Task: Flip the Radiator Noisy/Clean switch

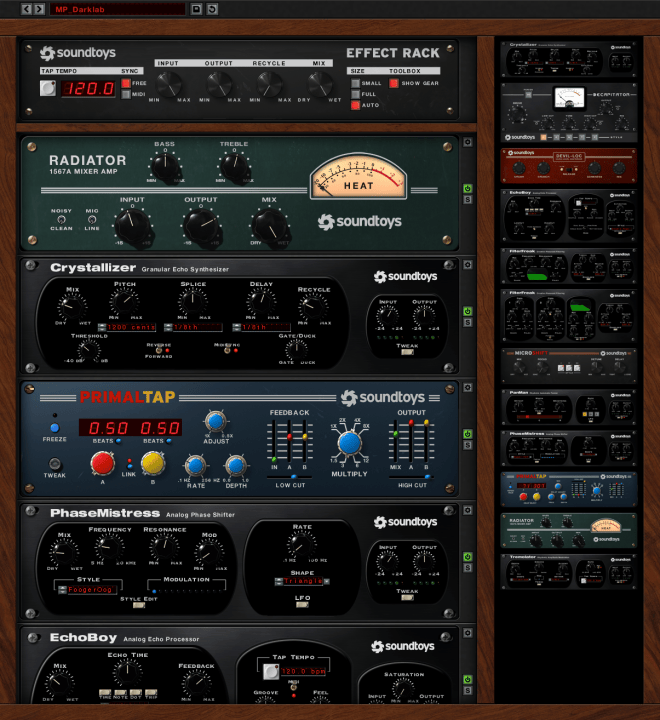Action: point(61,219)
